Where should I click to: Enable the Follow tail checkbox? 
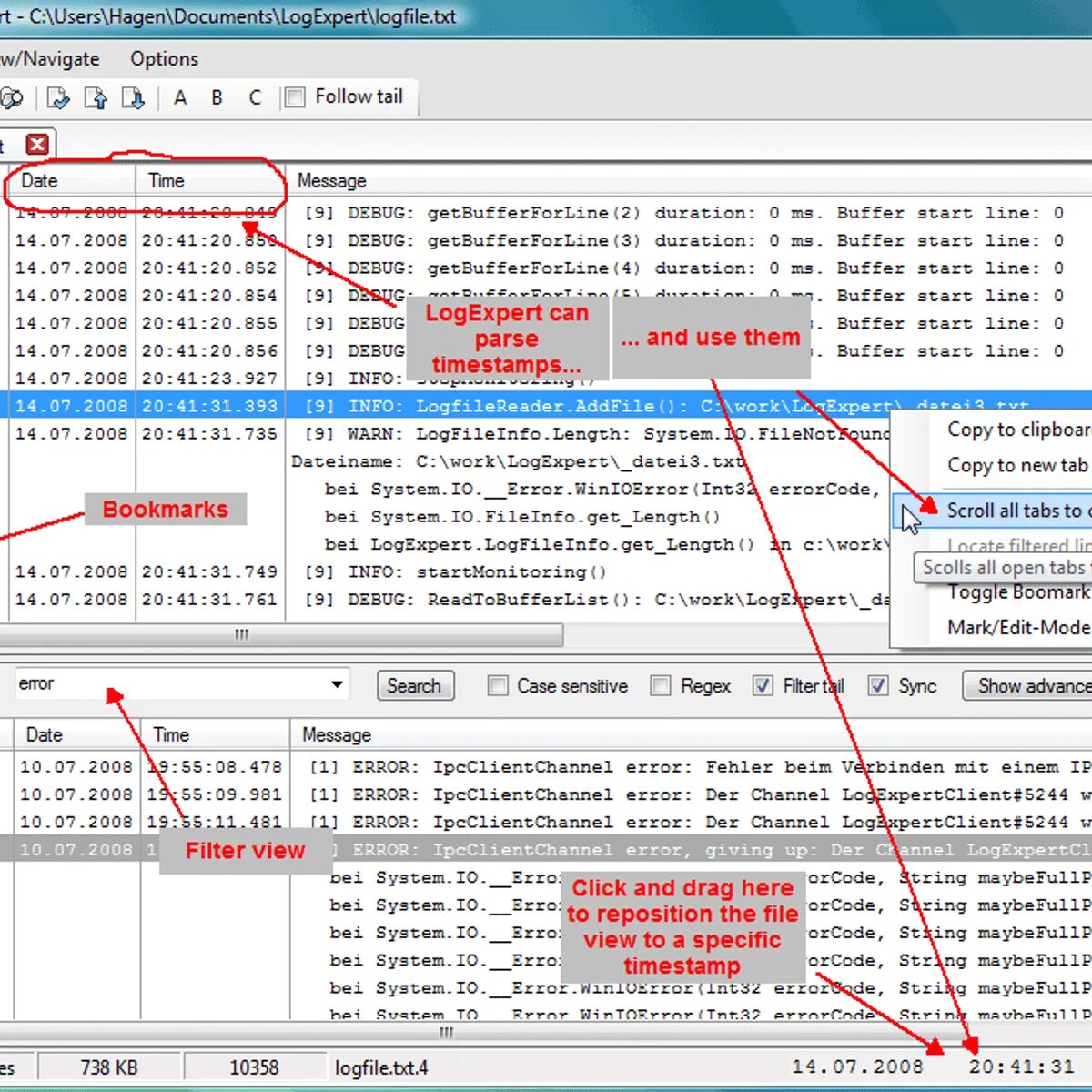[x=295, y=97]
